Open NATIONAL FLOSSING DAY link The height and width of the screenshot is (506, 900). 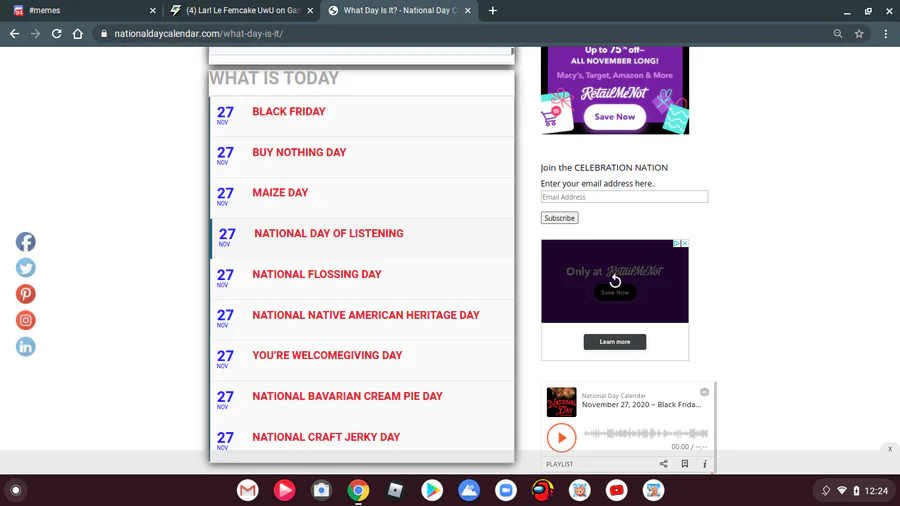(x=317, y=274)
